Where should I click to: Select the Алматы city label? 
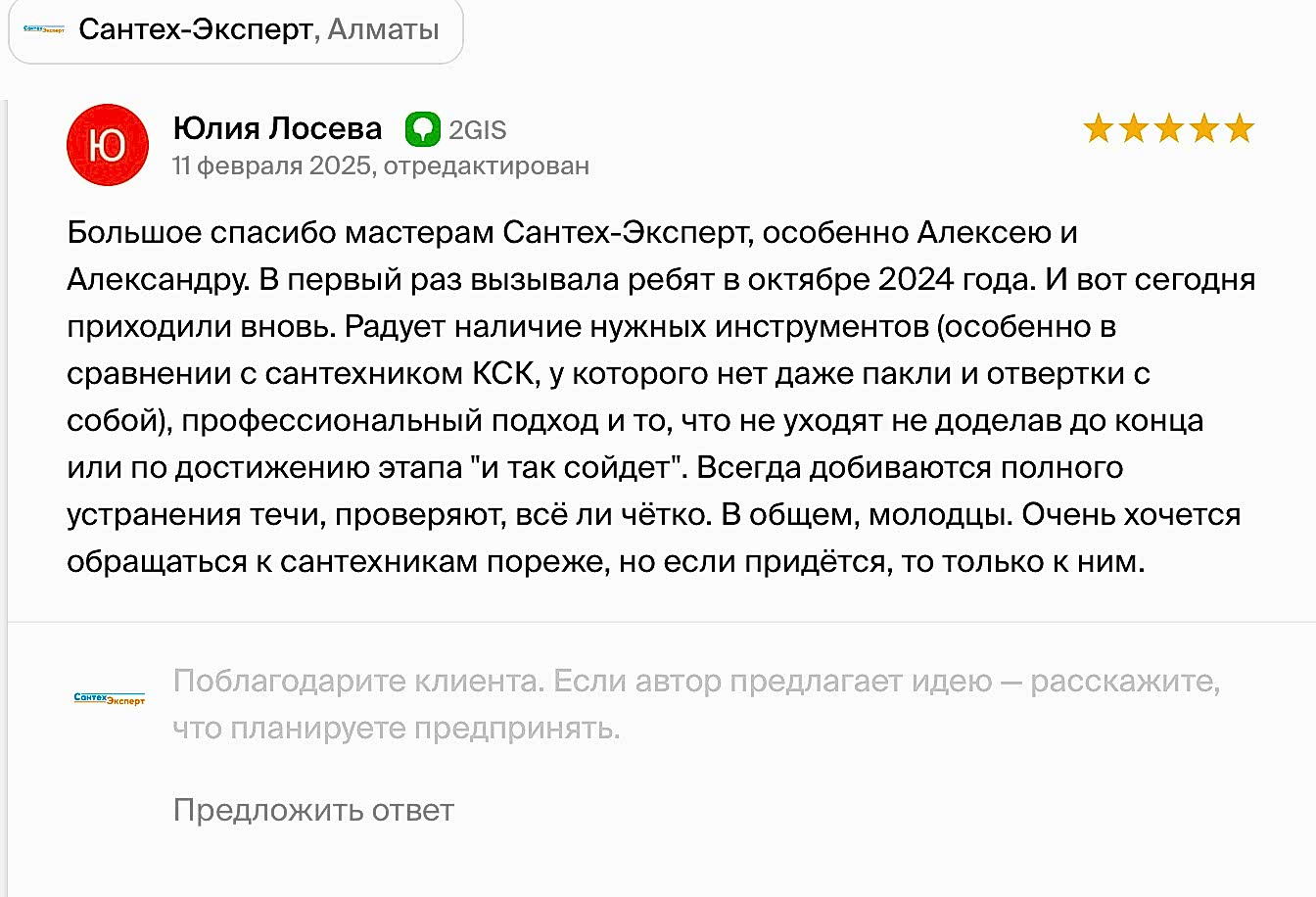pos(383,29)
